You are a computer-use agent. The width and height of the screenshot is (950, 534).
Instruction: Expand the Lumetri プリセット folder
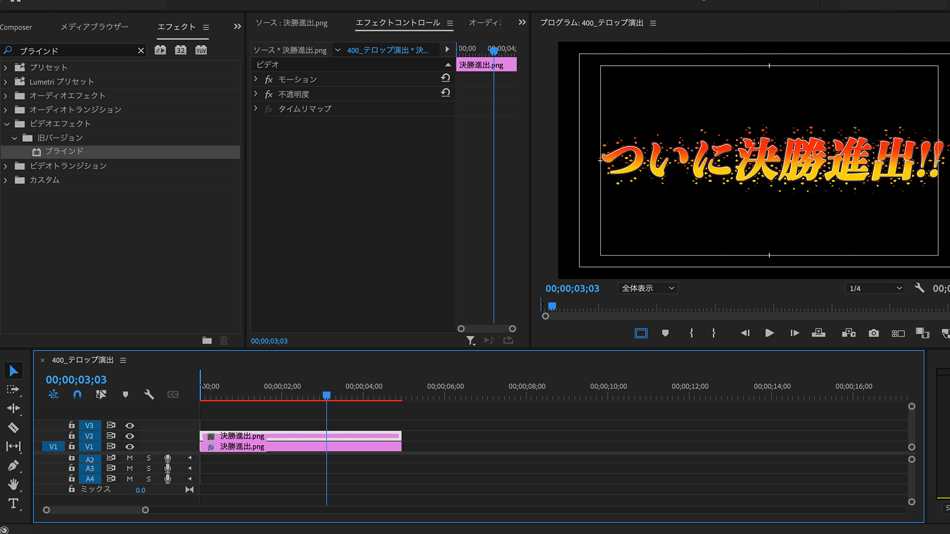pyautogui.click(x=6, y=82)
